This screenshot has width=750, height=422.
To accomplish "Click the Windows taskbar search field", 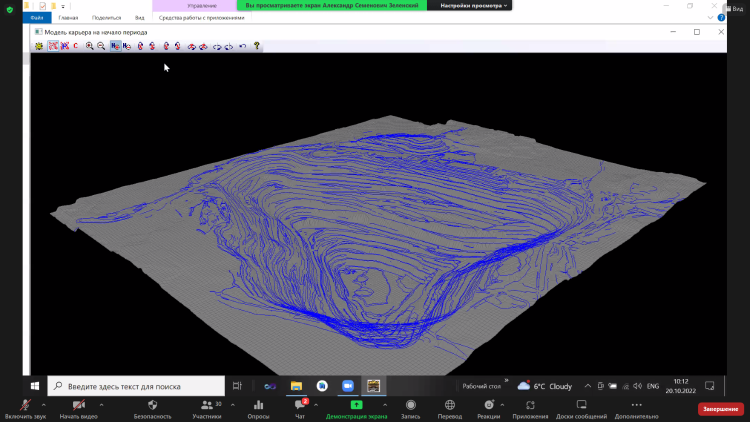I will 135,385.
